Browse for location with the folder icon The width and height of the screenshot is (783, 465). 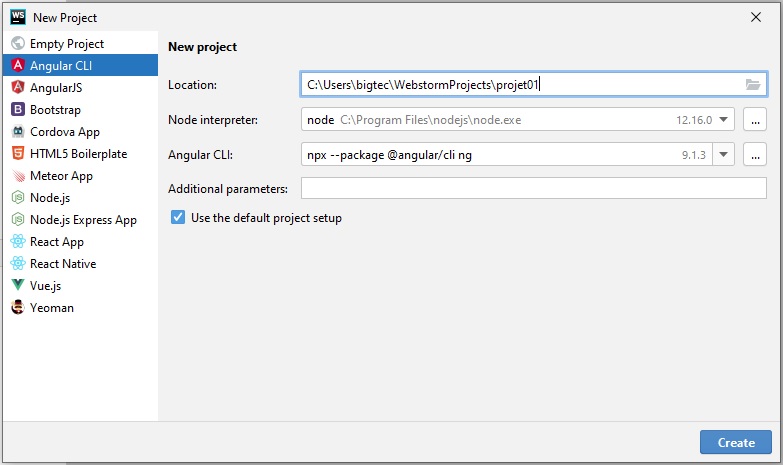coord(753,84)
